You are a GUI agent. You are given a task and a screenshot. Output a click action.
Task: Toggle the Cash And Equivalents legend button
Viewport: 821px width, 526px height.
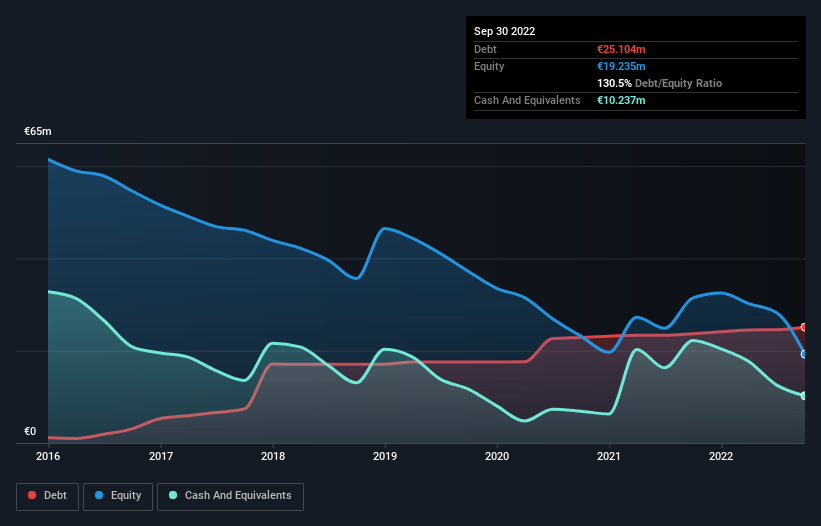[x=230, y=496]
